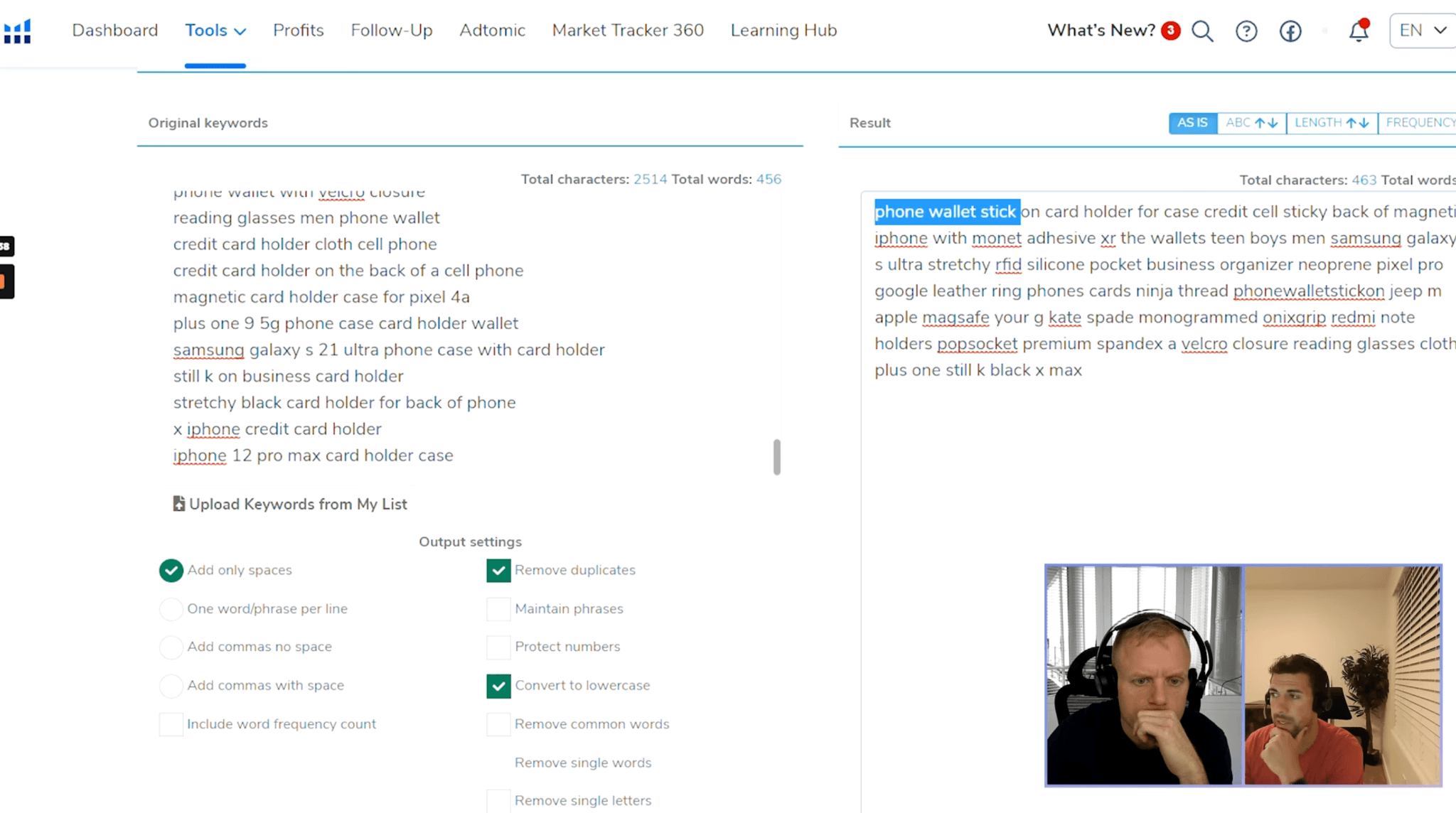Open the help question mark icon
The image size is (1456, 813).
tap(1246, 31)
